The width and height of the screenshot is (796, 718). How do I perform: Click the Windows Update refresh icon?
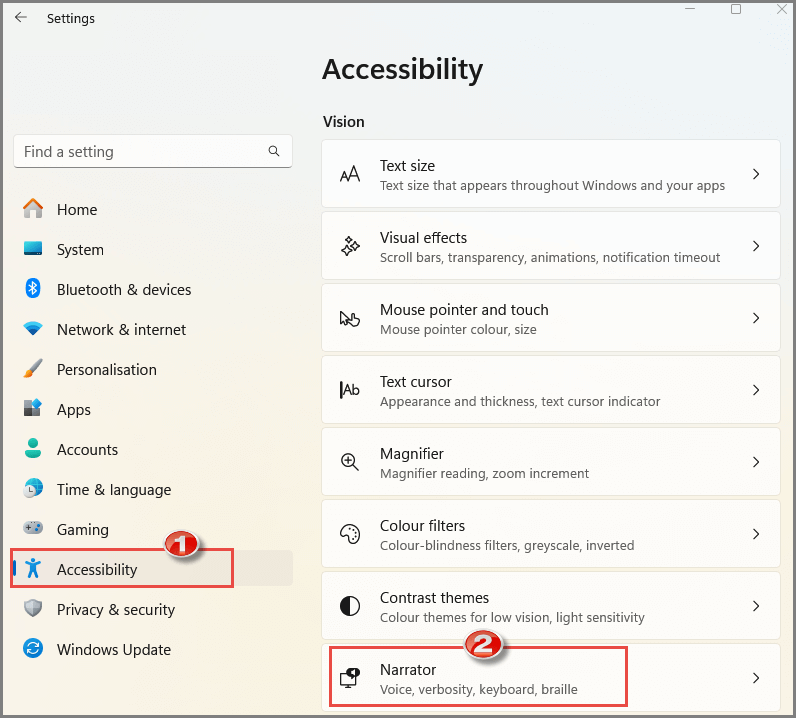click(x=33, y=648)
